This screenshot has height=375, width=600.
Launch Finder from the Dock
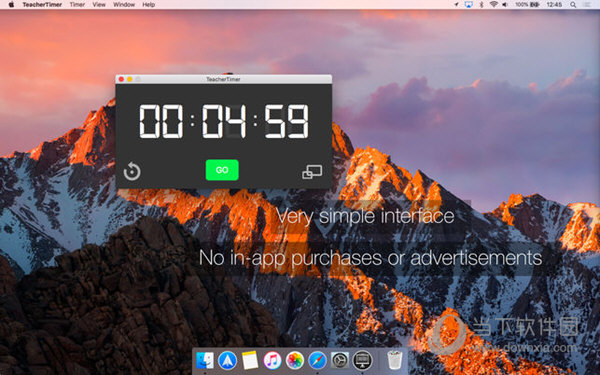(205, 360)
